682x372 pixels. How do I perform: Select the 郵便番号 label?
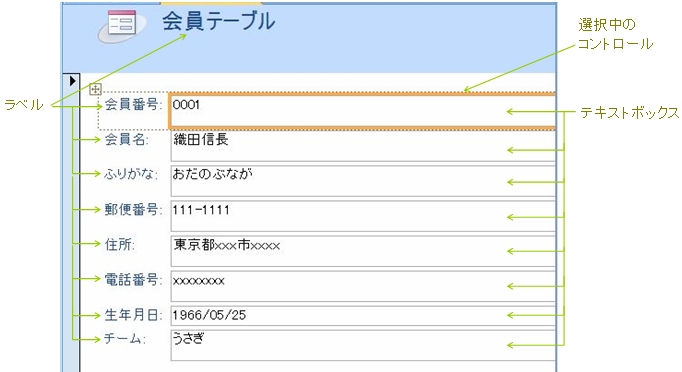click(133, 209)
